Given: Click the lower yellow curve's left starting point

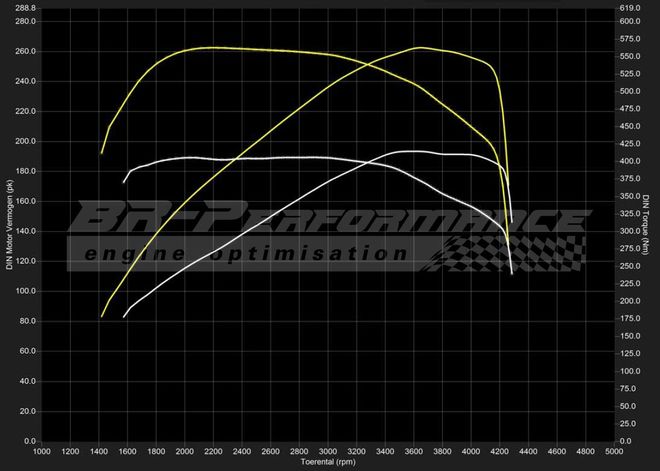Looking at the screenshot, I should tap(102, 316).
